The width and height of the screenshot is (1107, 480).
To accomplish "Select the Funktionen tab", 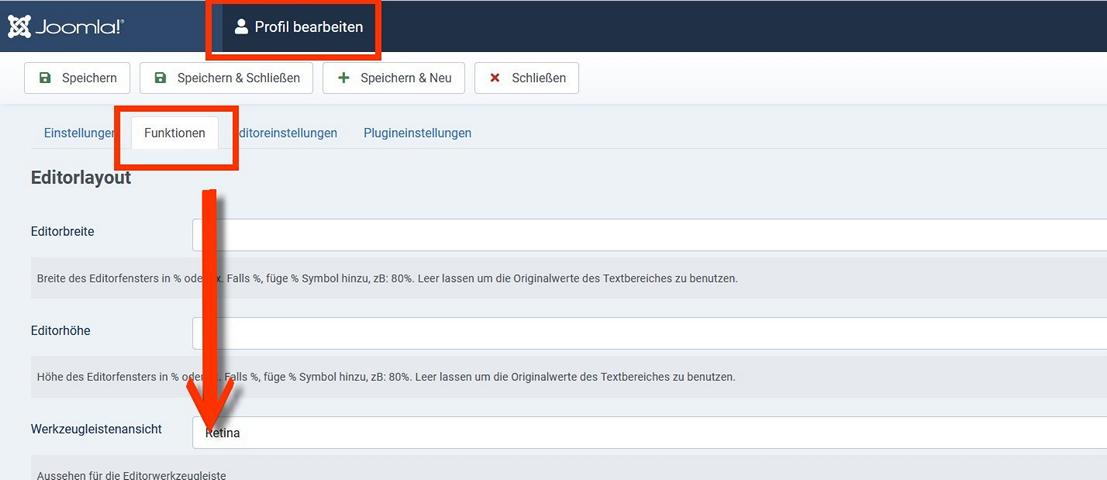I will (174, 133).
